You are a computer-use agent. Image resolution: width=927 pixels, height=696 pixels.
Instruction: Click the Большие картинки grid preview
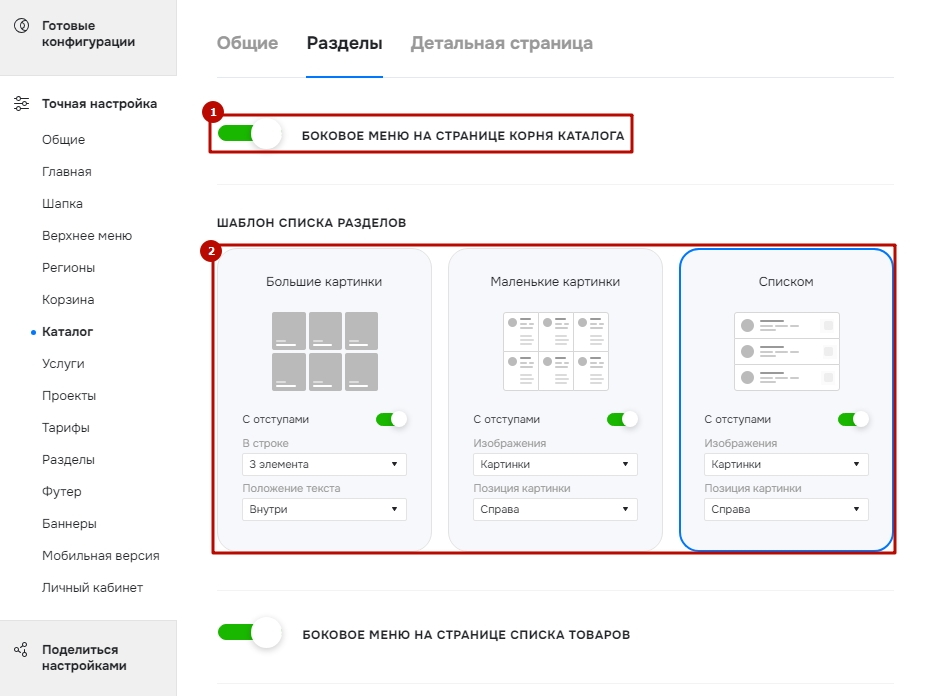point(325,351)
